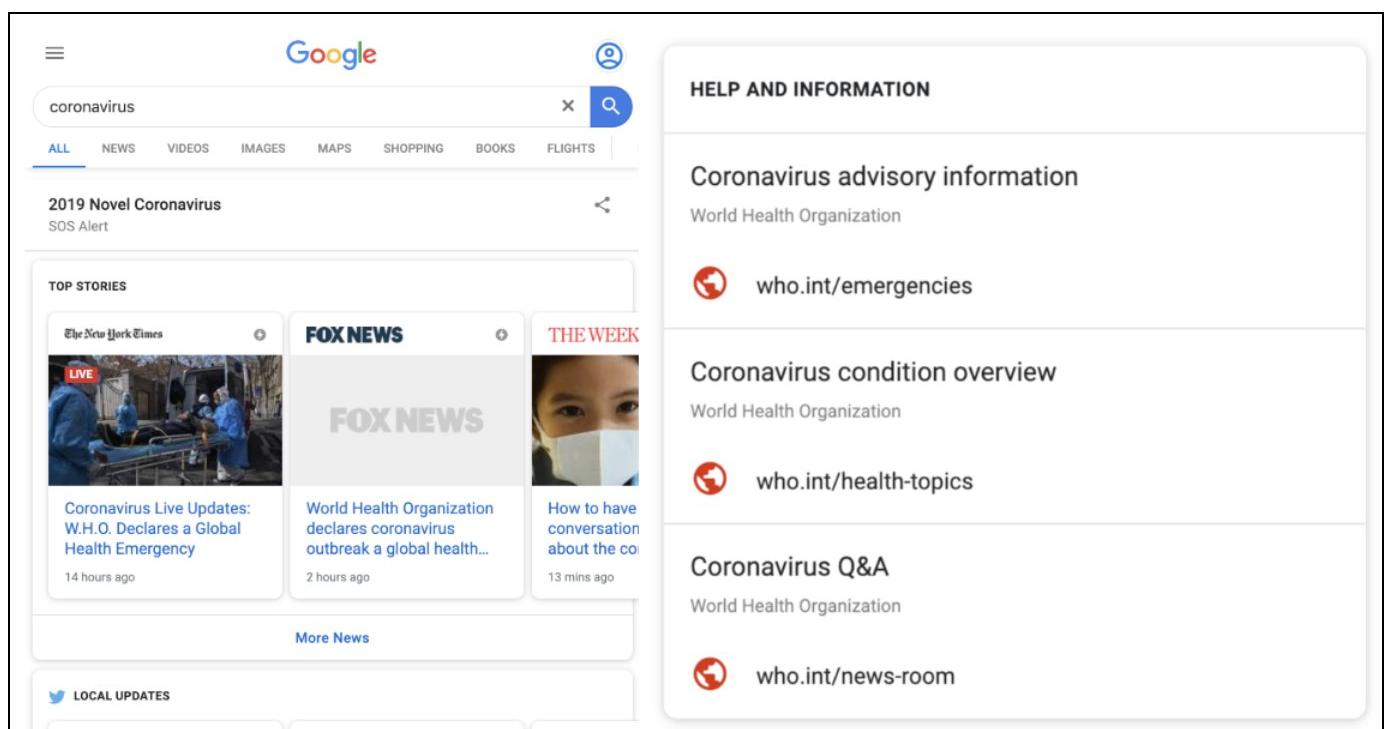This screenshot has height=729, width=1394.
Task: Click the 'TOP STORIES' heading
Action: 88,286
